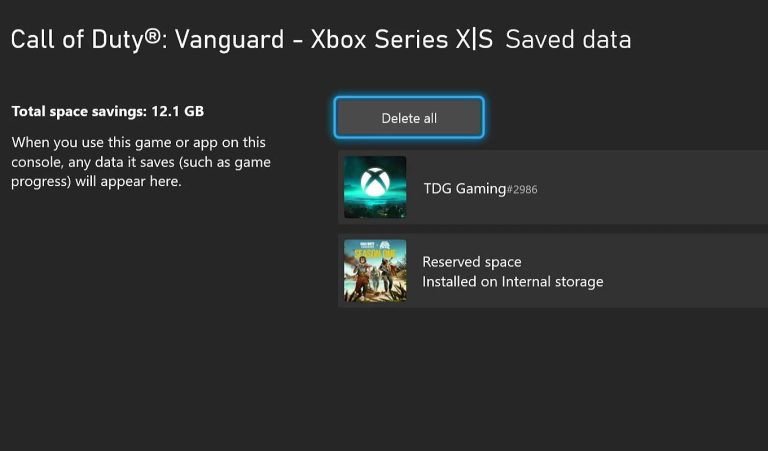Click the Call of Duty logo on thumbnail

[367, 244]
